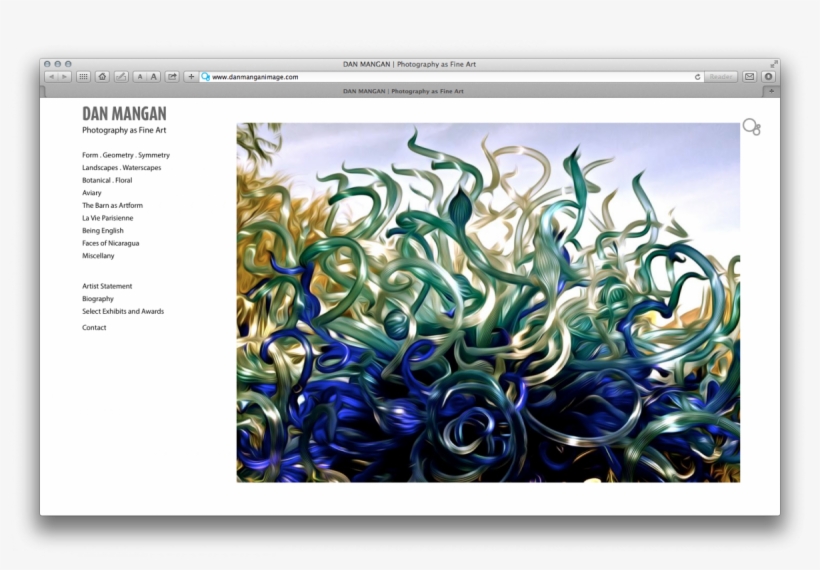Open the Contact page

pos(94,327)
